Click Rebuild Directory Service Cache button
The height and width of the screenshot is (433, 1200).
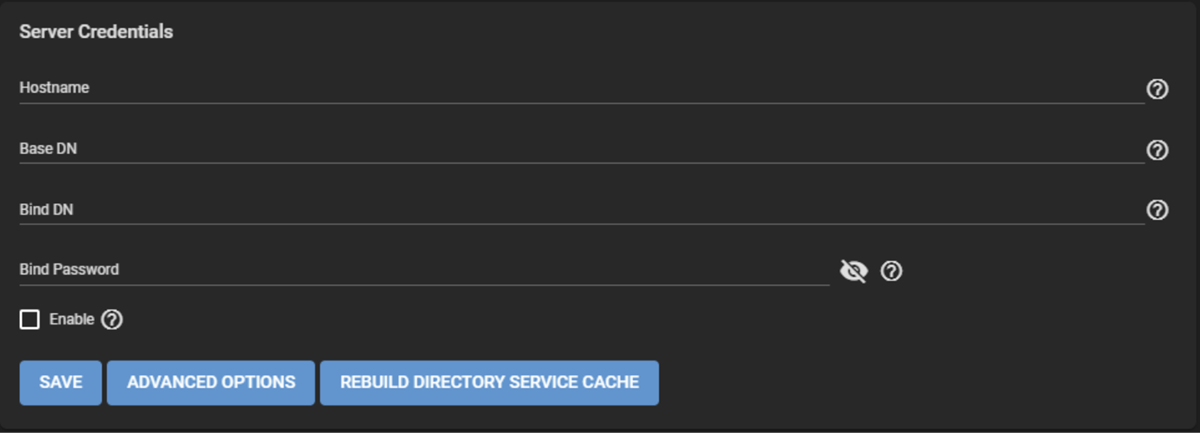pyautogui.click(x=489, y=382)
